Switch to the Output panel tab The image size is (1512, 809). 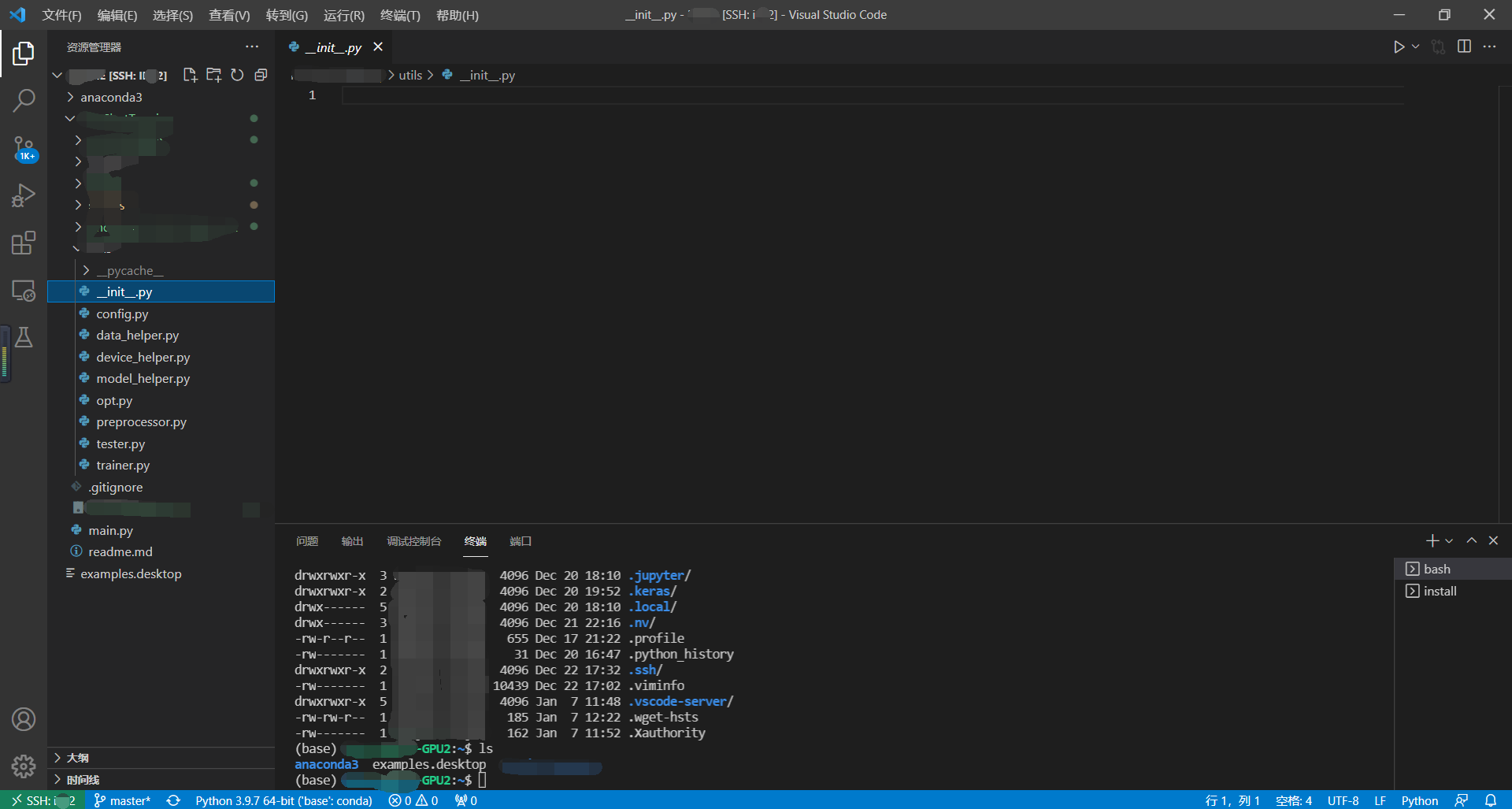click(x=352, y=541)
